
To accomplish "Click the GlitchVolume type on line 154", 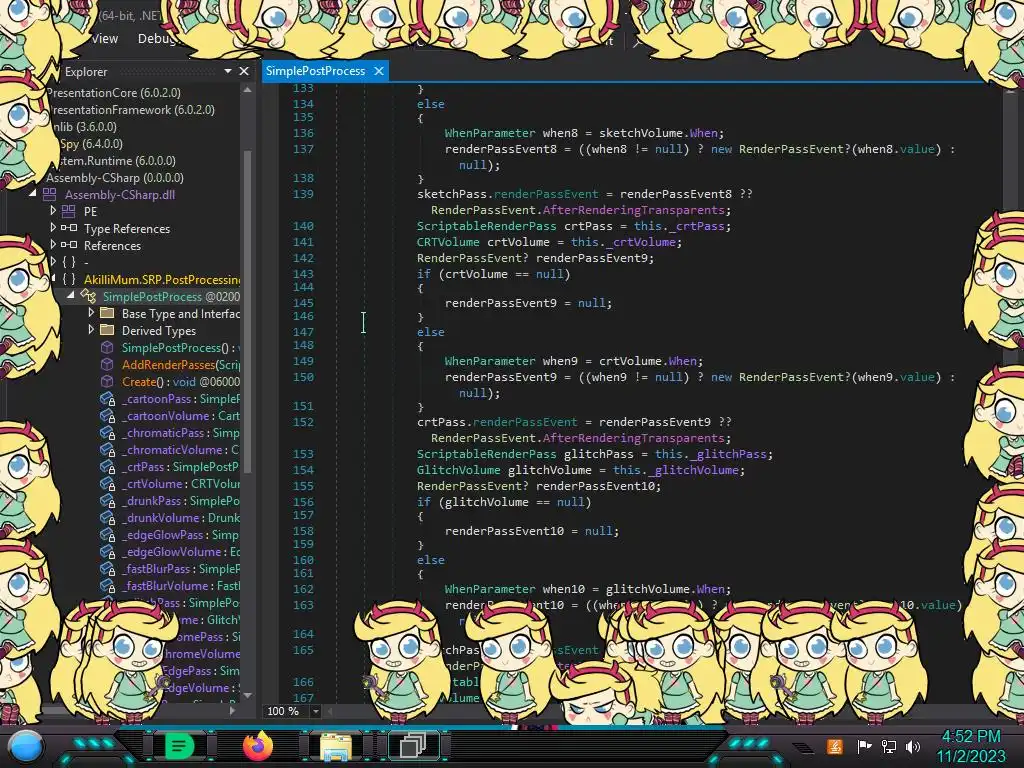I will (458, 470).
